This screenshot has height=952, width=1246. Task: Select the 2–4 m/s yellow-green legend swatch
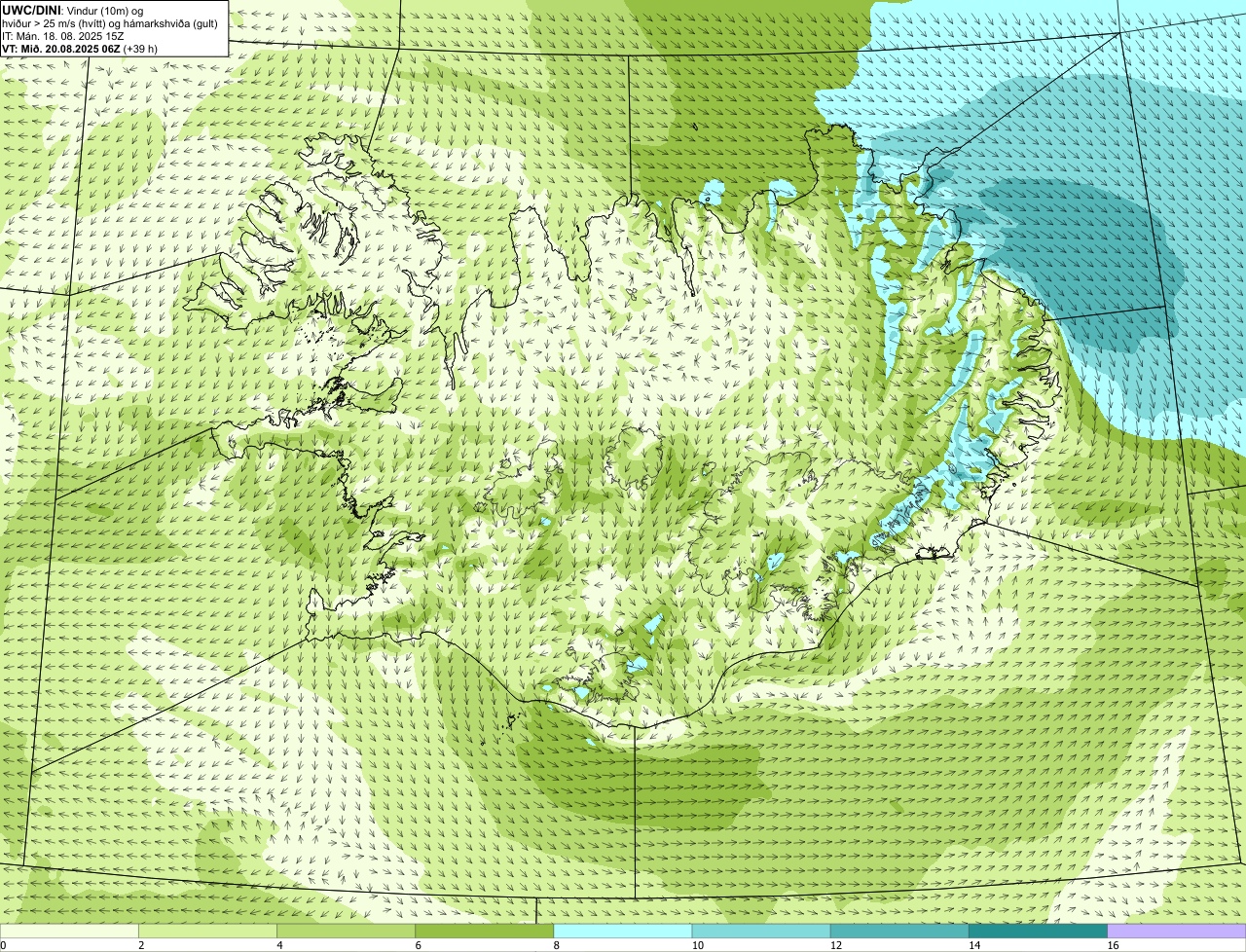pos(207,932)
